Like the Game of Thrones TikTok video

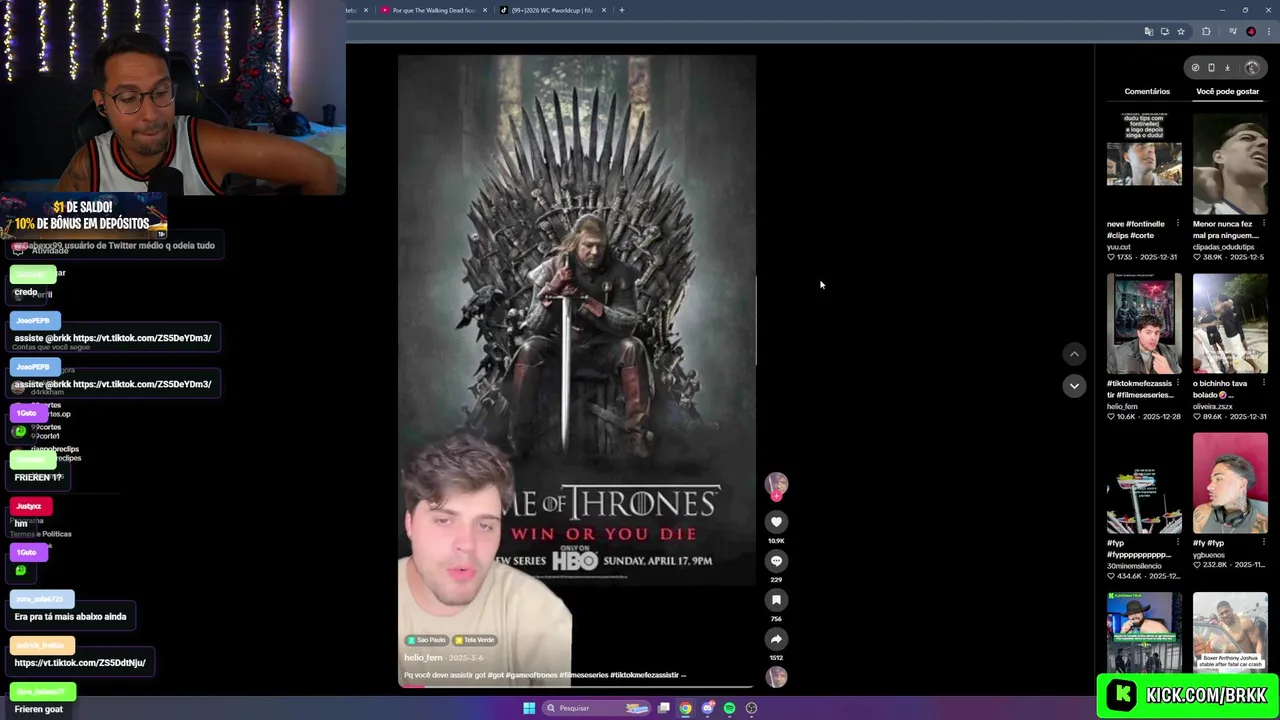[x=776, y=522]
